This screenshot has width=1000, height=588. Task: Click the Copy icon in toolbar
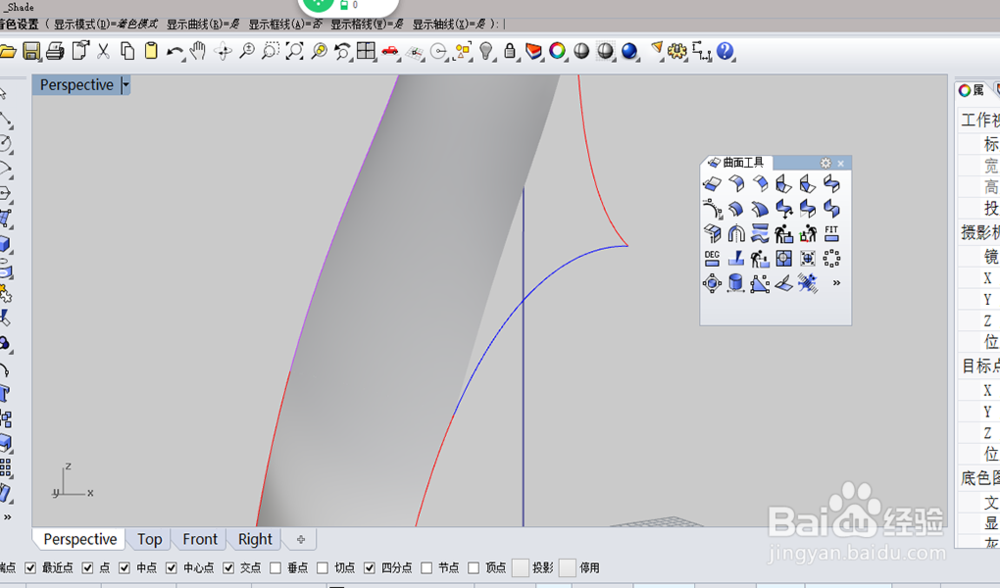click(x=127, y=51)
